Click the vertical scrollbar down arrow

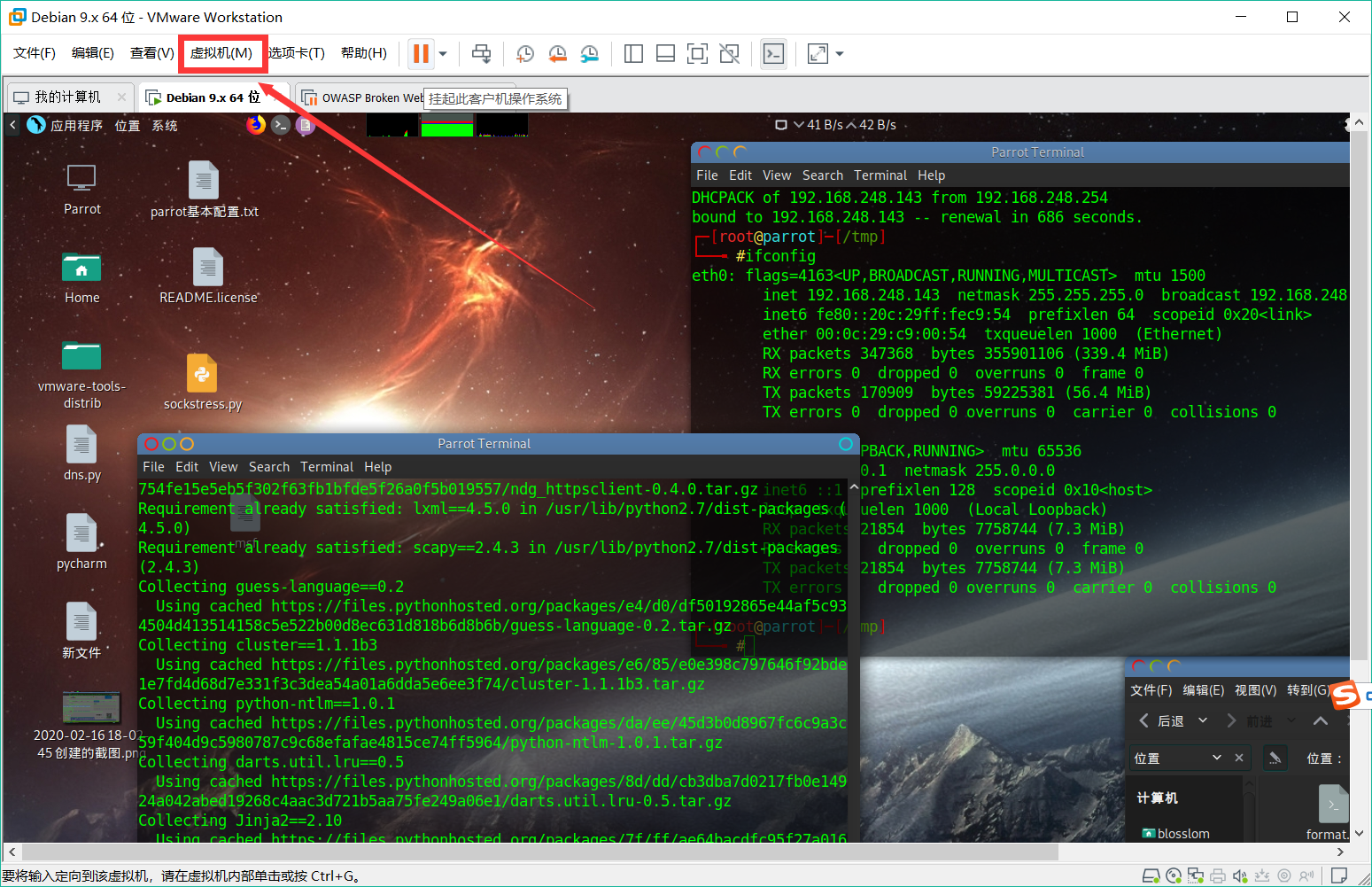(1359, 833)
